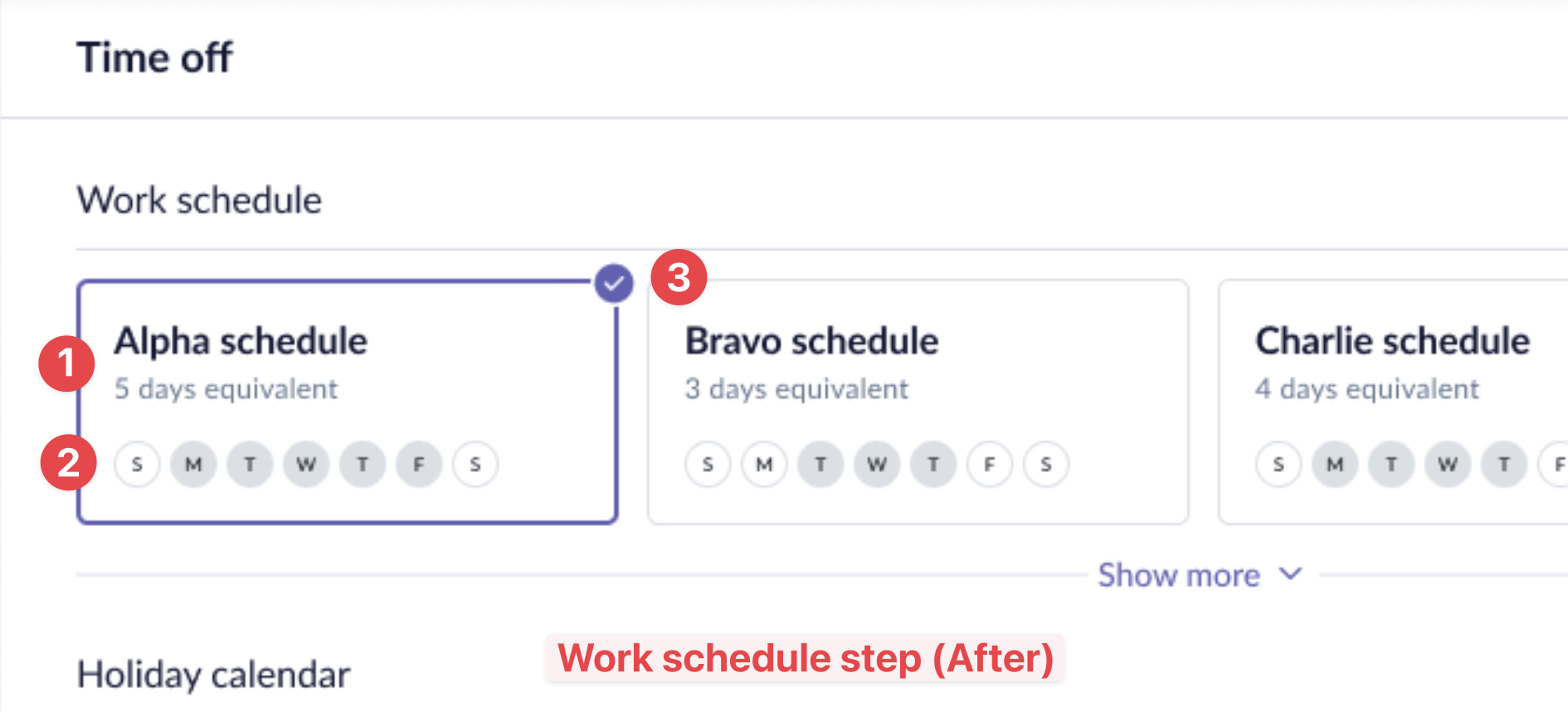Click the red annotation marker number 2
The image size is (1568, 712).
tap(68, 462)
